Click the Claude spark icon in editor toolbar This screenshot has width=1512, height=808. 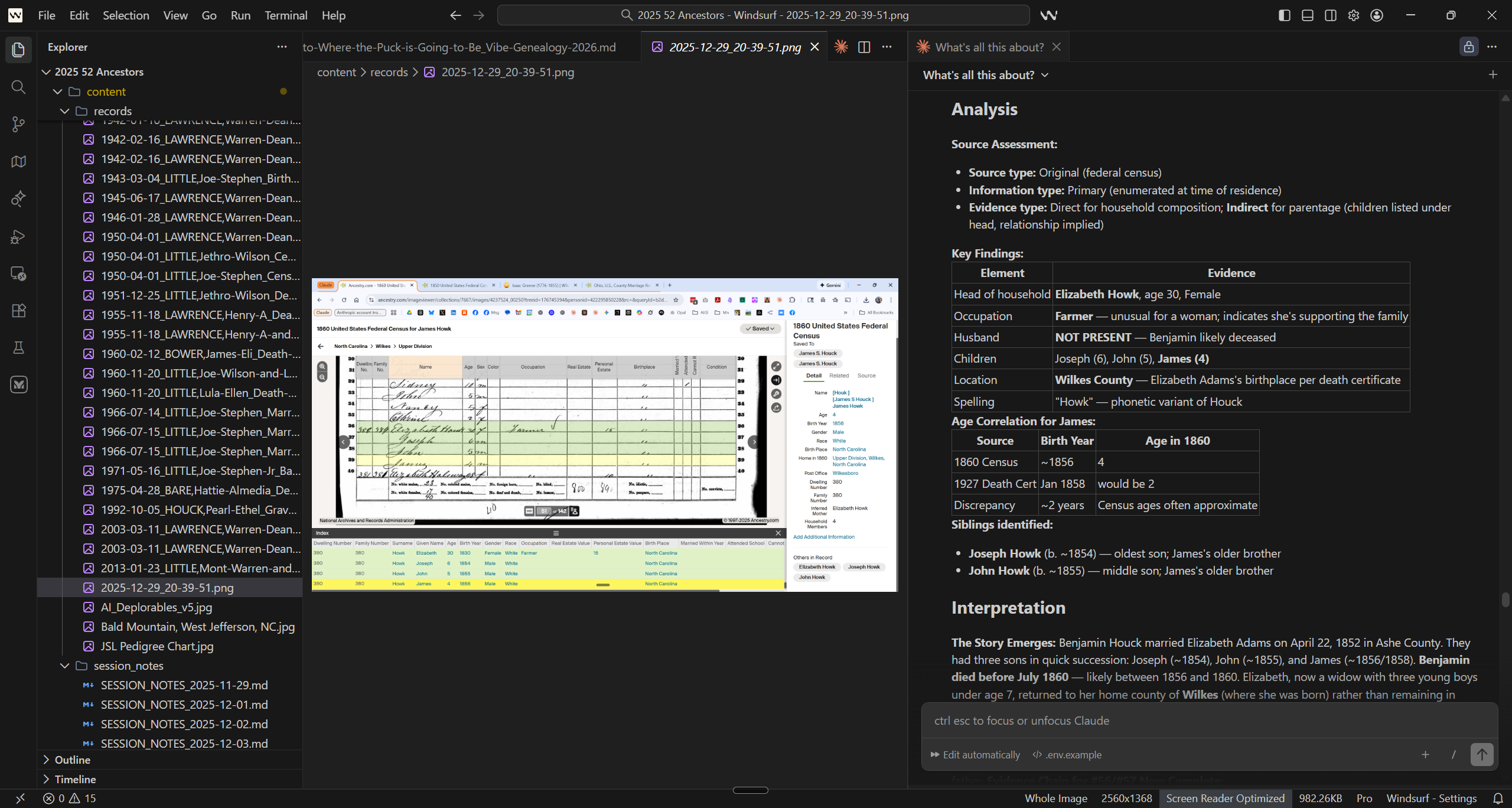[841, 47]
